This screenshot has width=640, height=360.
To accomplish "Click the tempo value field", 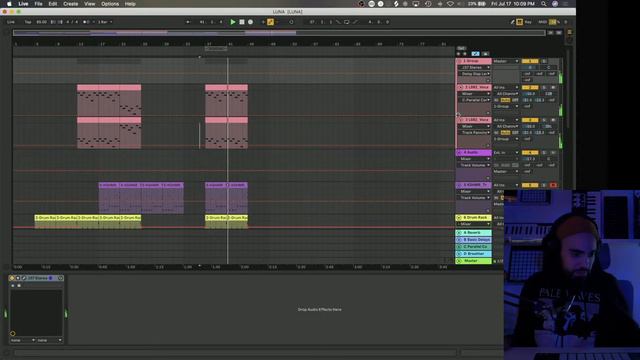I will pos(41,22).
